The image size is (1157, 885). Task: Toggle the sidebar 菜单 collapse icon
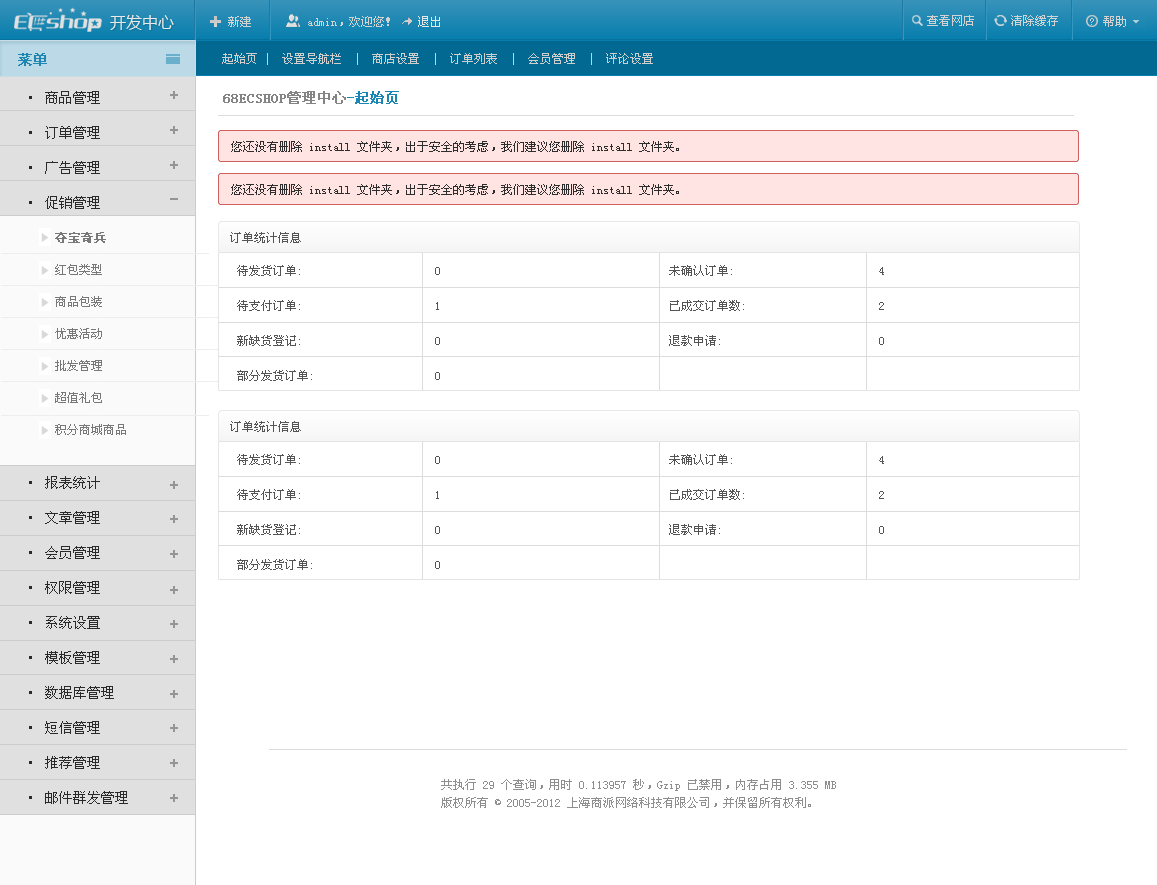coord(173,59)
